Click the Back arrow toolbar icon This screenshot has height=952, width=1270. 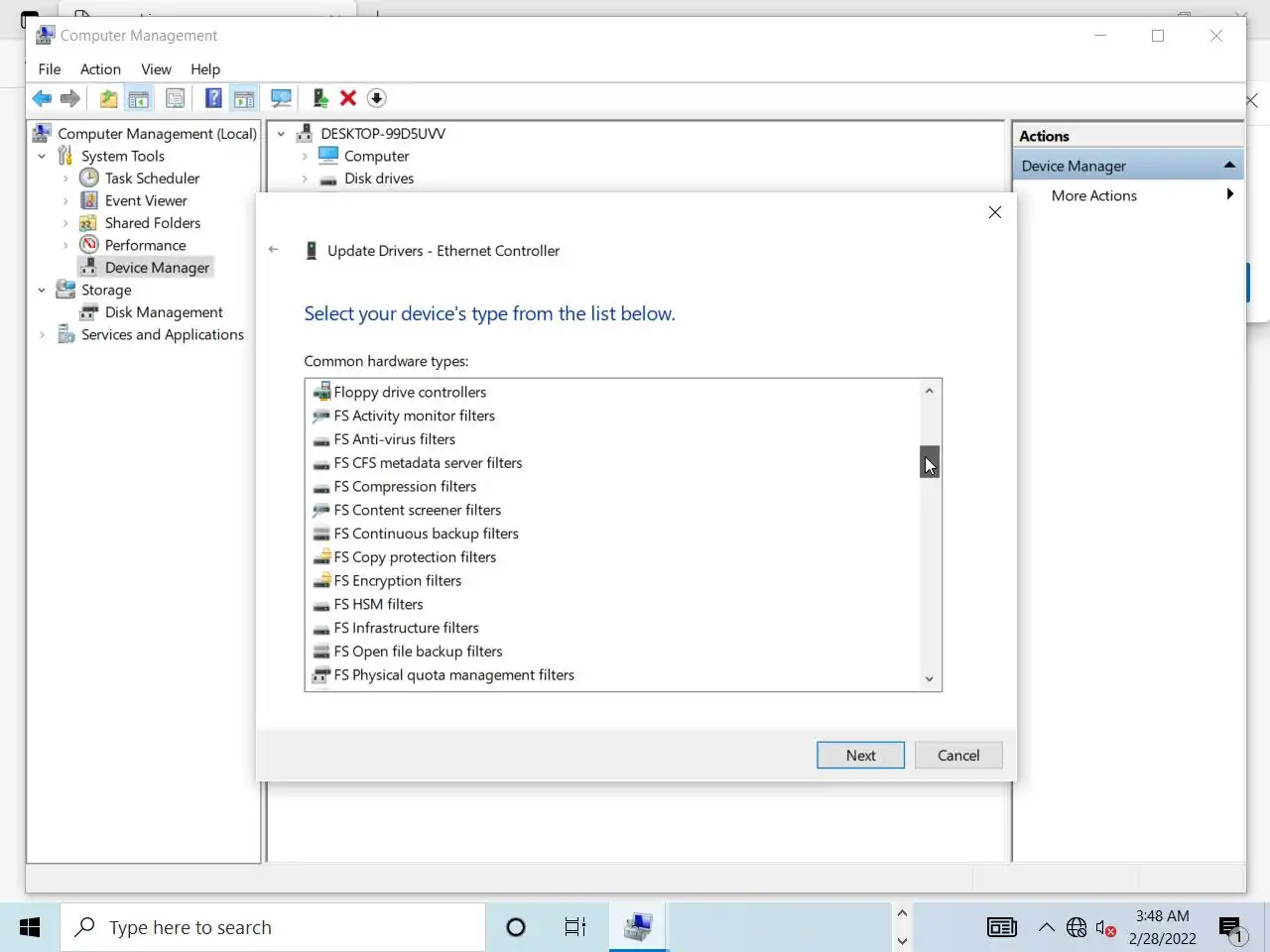click(x=42, y=98)
